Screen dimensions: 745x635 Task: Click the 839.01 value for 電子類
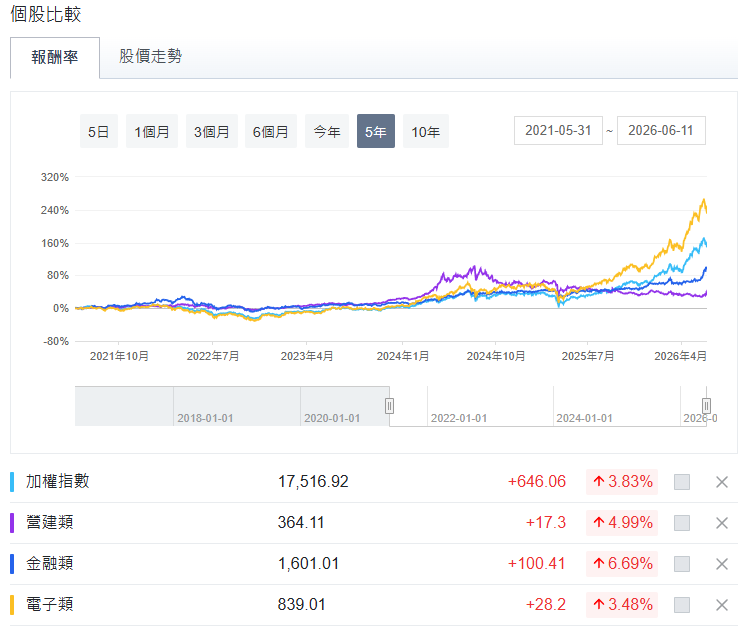click(x=302, y=604)
